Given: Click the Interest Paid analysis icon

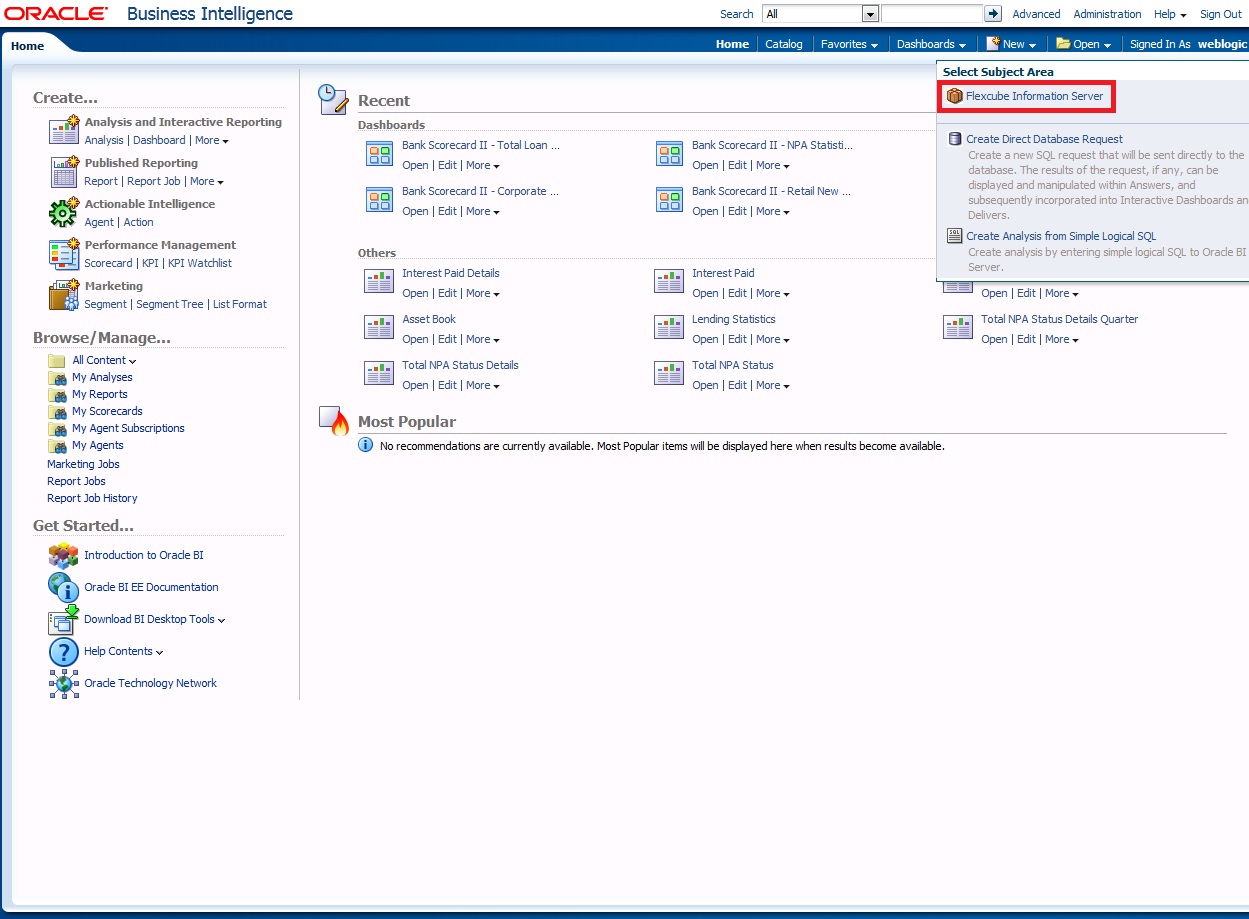Looking at the screenshot, I should click(x=669, y=281).
